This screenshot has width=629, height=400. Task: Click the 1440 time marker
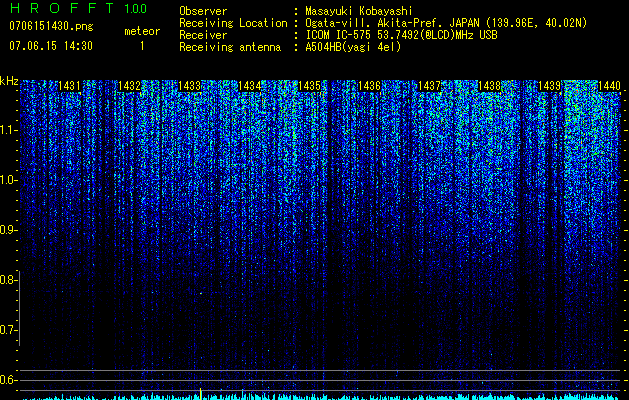[609, 86]
